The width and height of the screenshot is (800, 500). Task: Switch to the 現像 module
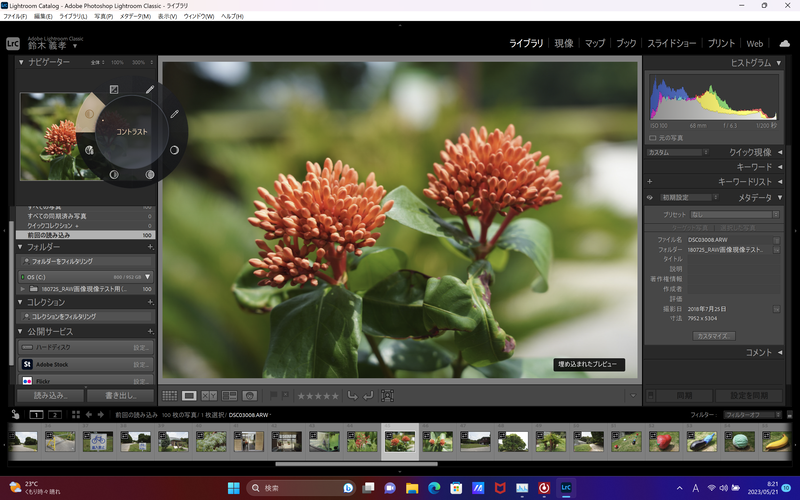[564, 43]
